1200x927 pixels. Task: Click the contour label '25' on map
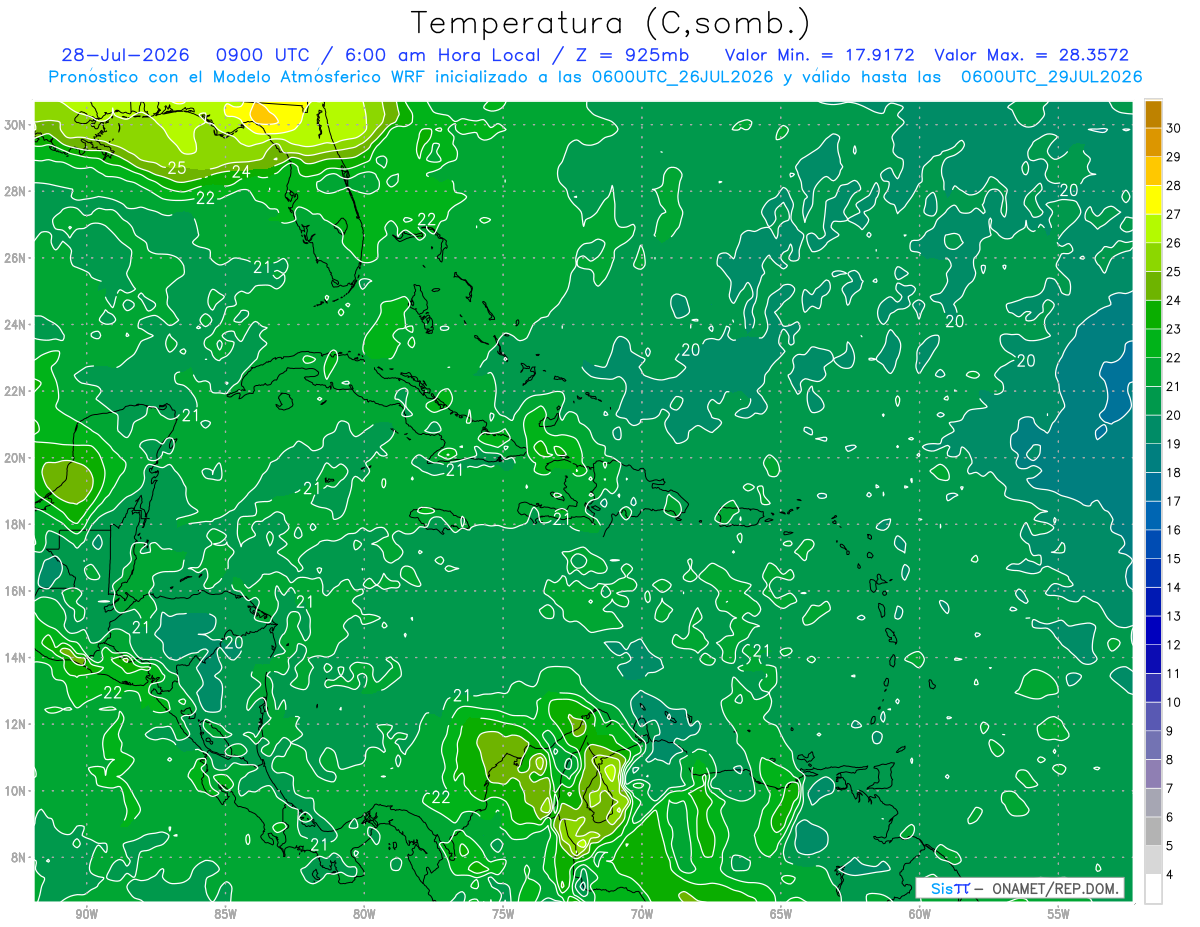coord(176,167)
